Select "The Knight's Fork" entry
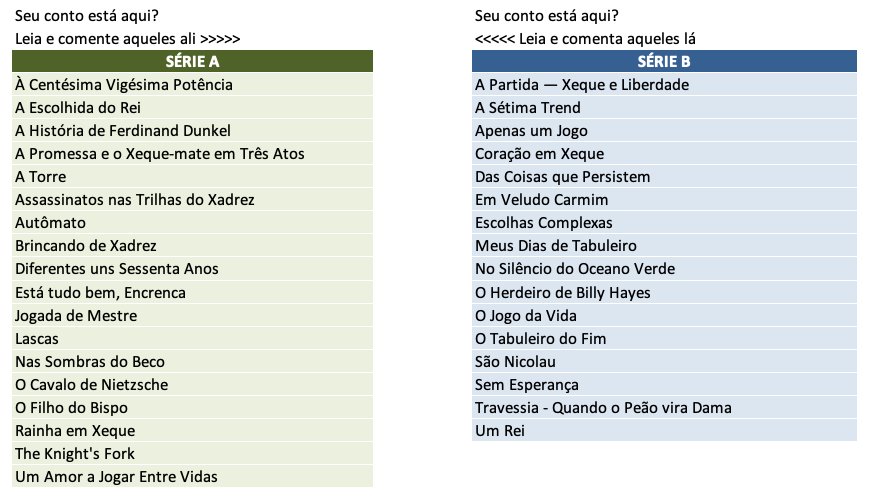 coord(75,454)
